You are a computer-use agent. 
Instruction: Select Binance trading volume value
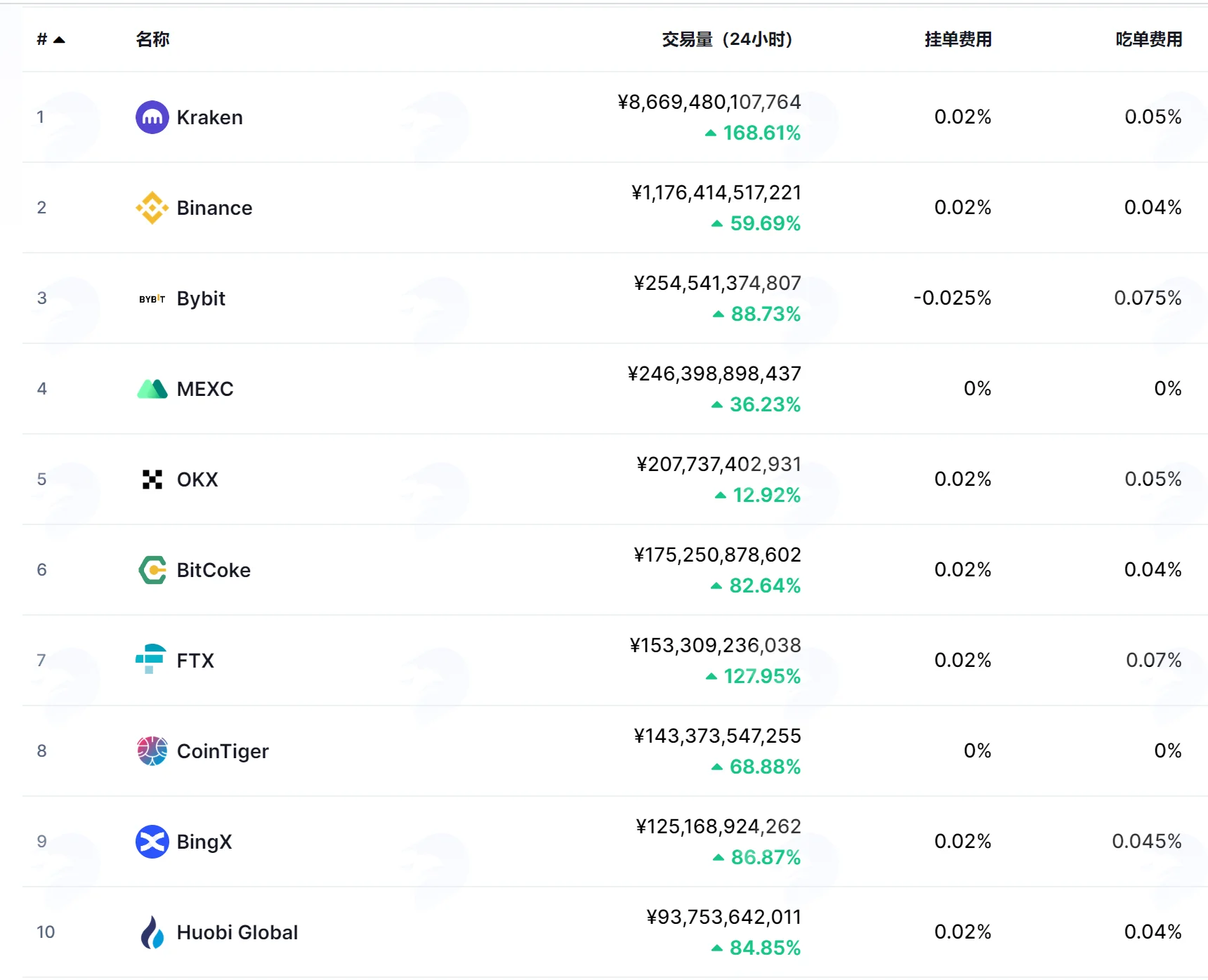pos(716,192)
